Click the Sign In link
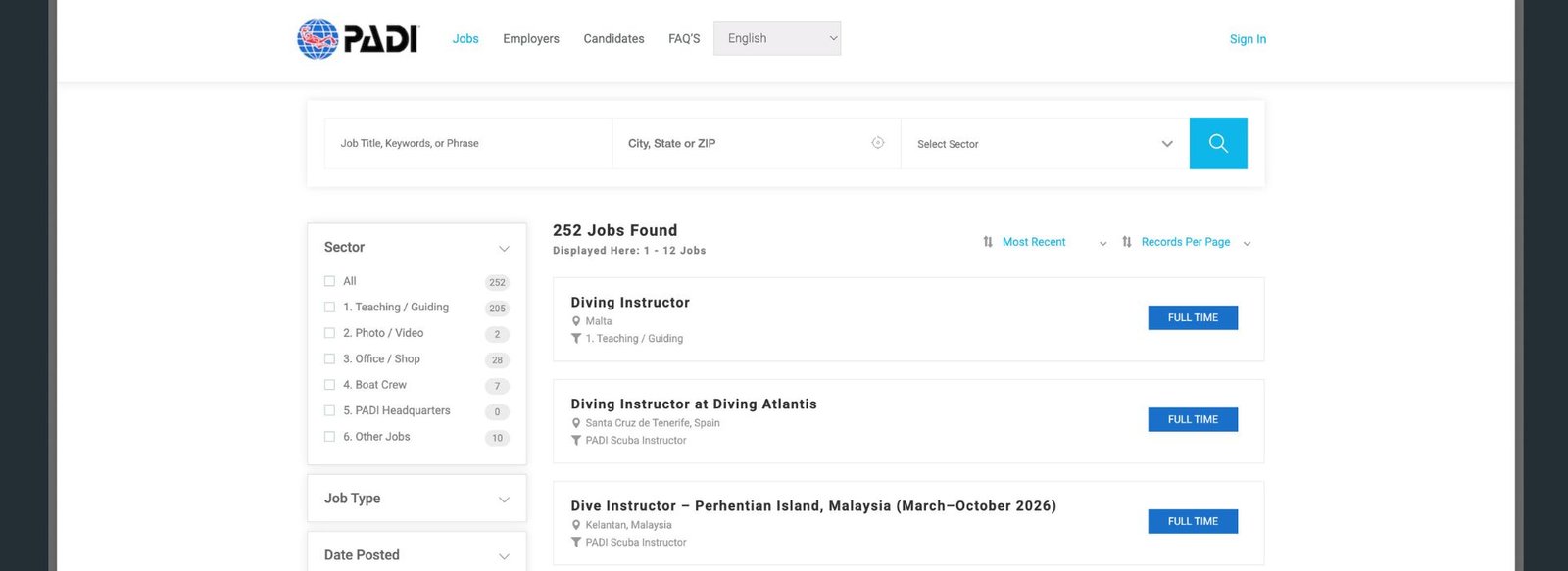The height and width of the screenshot is (571, 1568). tap(1248, 39)
